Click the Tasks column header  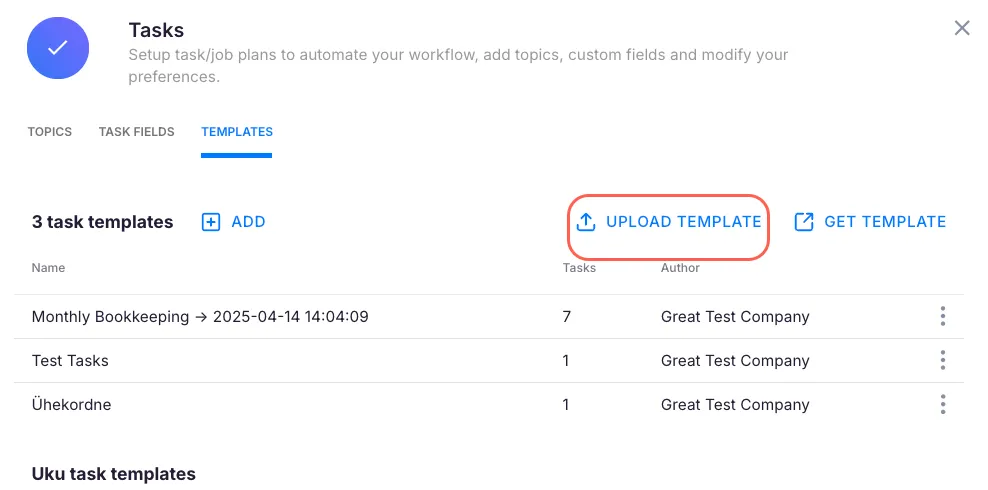tap(579, 268)
